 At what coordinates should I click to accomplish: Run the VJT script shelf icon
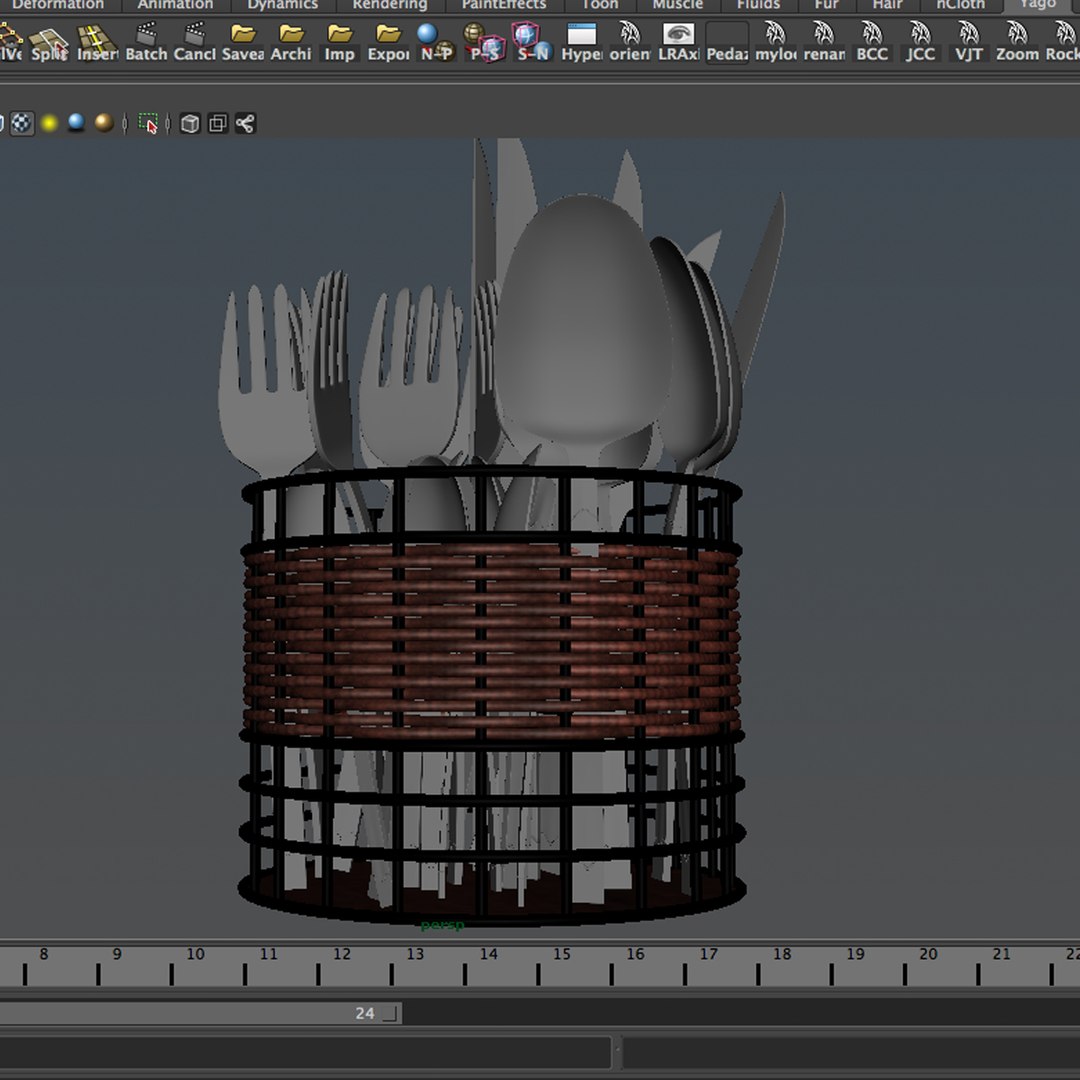[969, 41]
